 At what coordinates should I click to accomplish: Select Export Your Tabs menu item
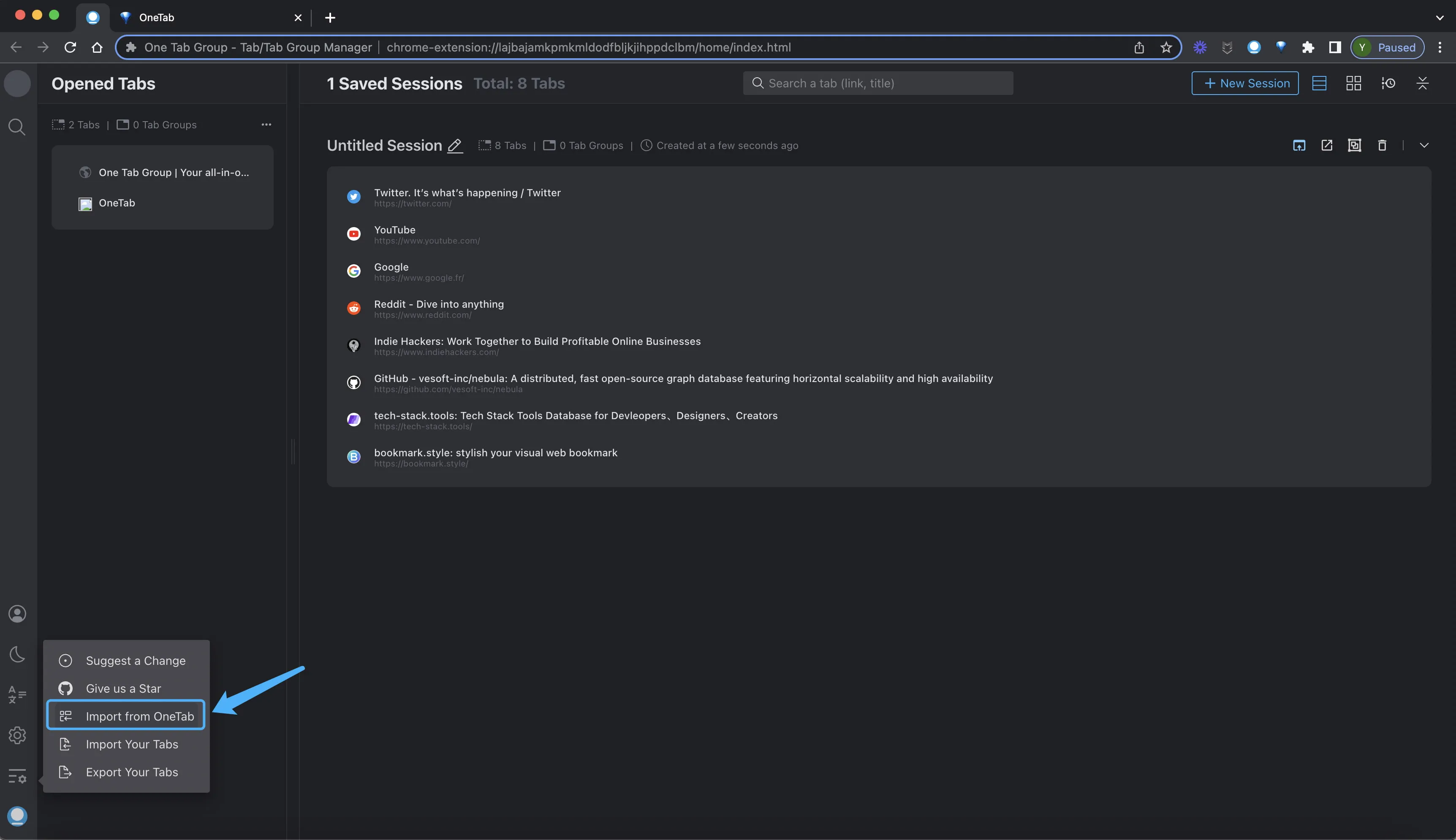coord(132,772)
